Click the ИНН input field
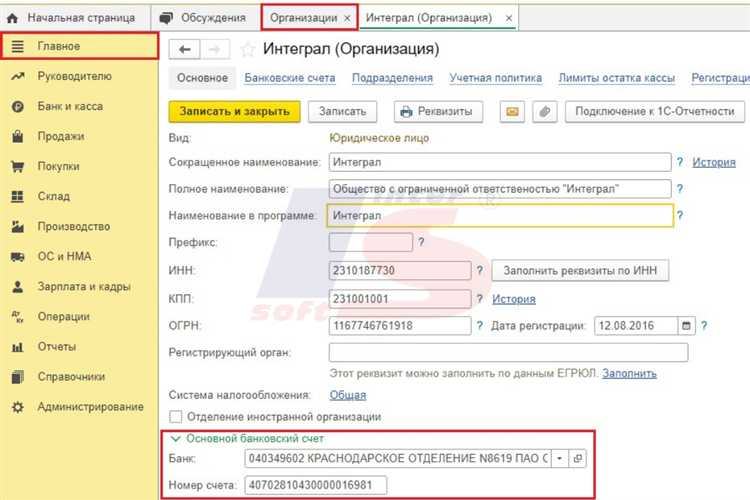Viewport: 750px width, 500px height. point(400,270)
